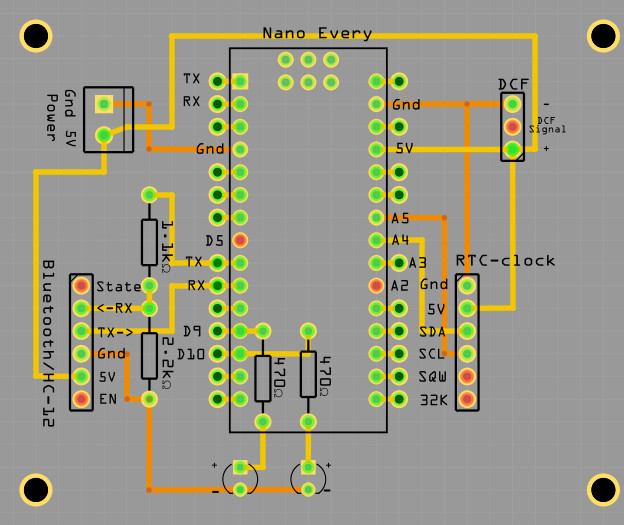624x525 pixels.
Task: Click the DCF plus pad
Action: tap(513, 150)
